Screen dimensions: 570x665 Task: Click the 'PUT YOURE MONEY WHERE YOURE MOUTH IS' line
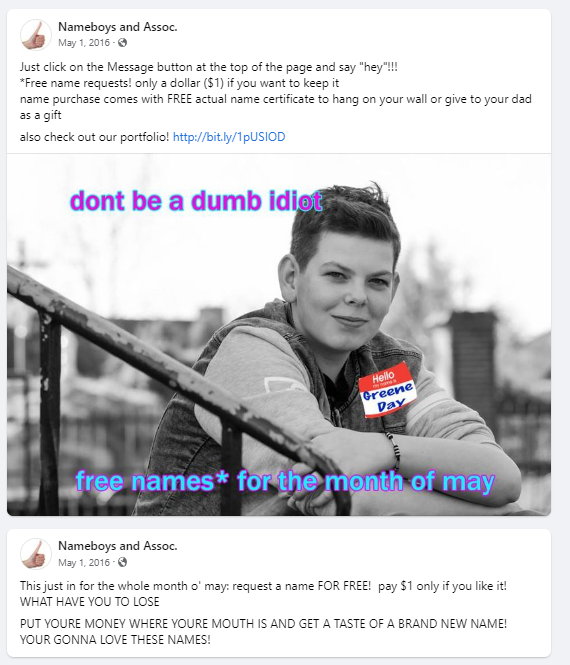click(x=263, y=624)
